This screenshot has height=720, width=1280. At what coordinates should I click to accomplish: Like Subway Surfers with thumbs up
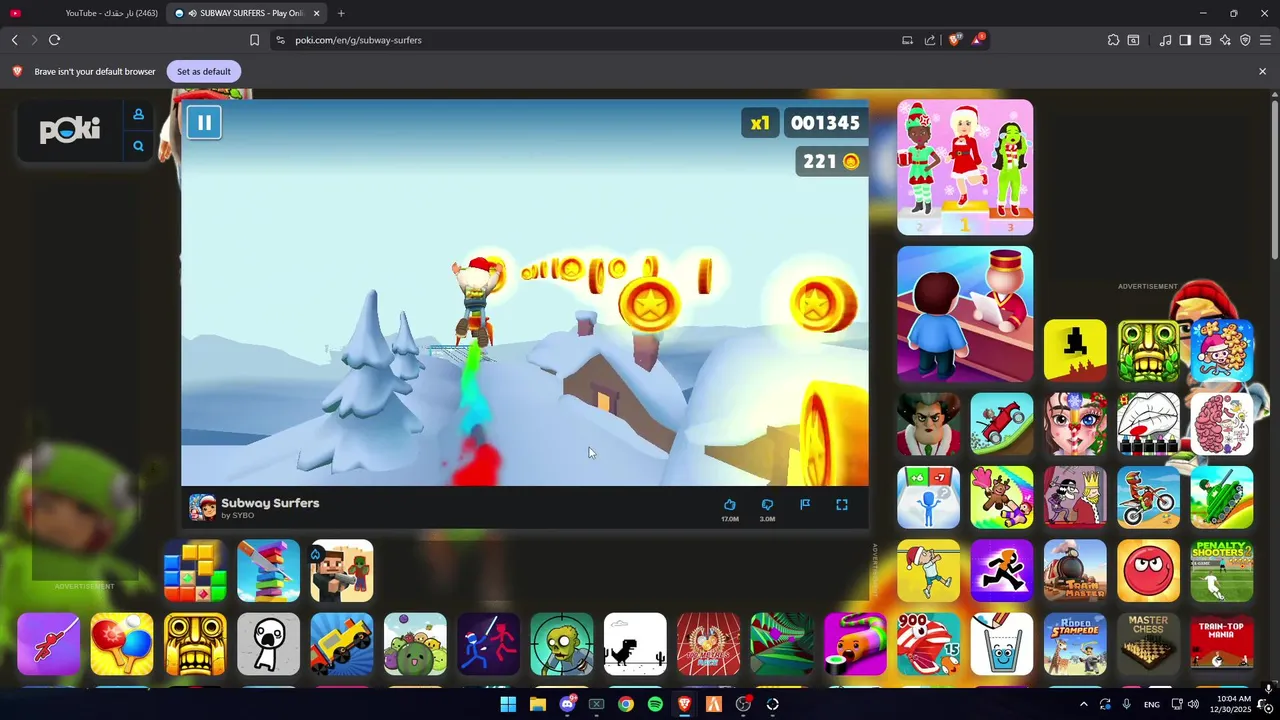click(730, 505)
